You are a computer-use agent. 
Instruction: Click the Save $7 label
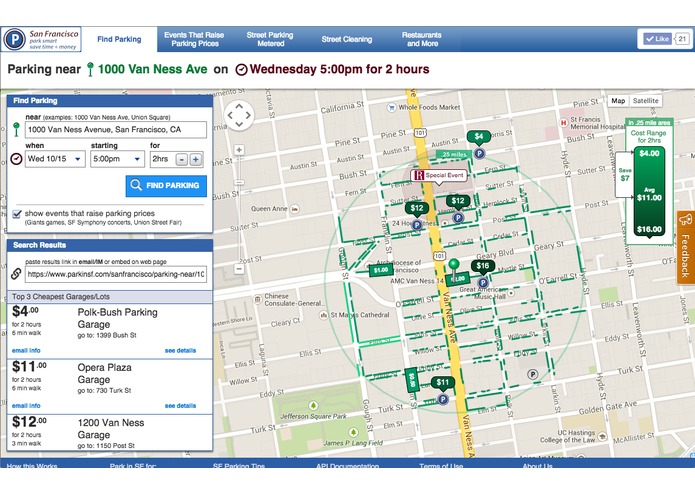(x=625, y=175)
